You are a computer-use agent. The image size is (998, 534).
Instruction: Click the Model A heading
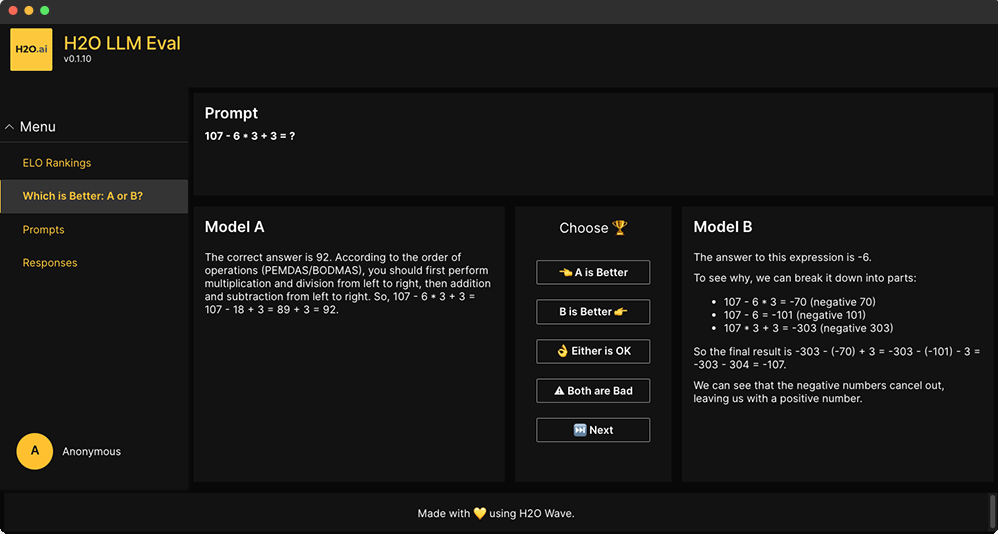(234, 227)
